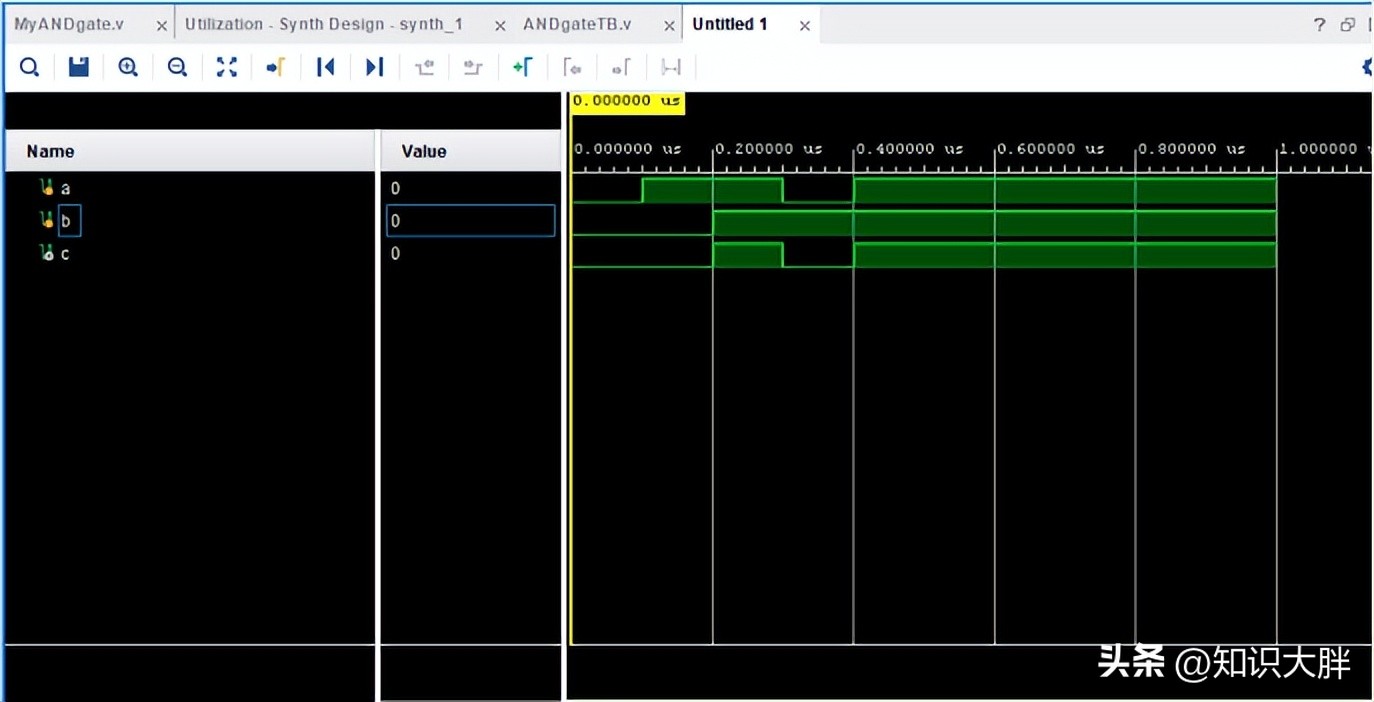Viewport: 1374px width, 702px height.
Task: Apply Zoom Fit to the waveform
Action: (x=226, y=67)
